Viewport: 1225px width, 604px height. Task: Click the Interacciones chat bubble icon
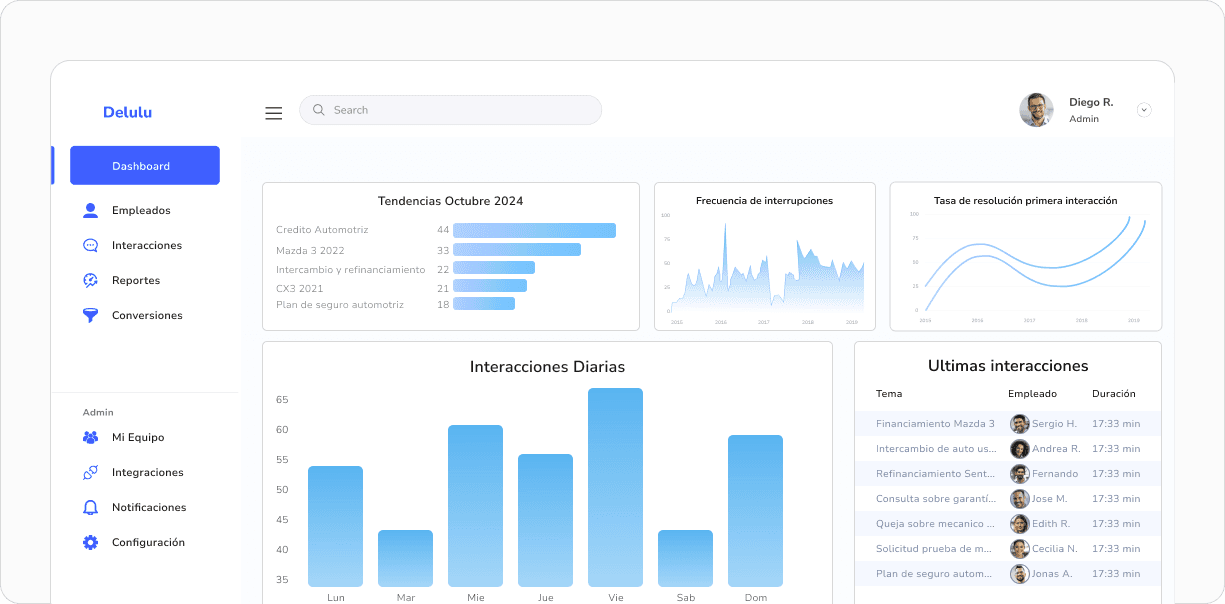pos(91,245)
